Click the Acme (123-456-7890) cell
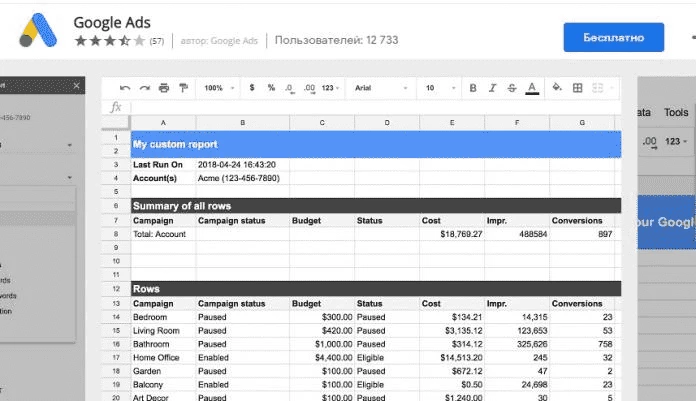 pyautogui.click(x=242, y=178)
